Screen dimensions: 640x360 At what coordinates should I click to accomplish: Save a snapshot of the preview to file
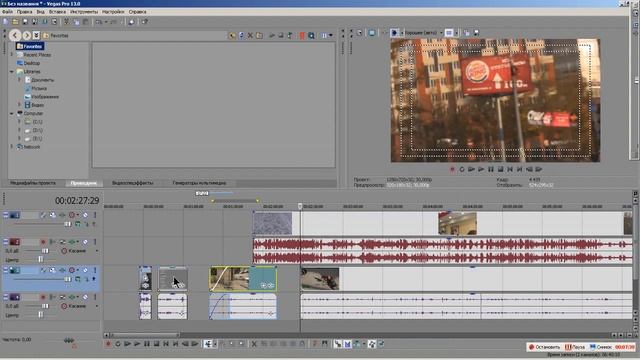pos(476,33)
